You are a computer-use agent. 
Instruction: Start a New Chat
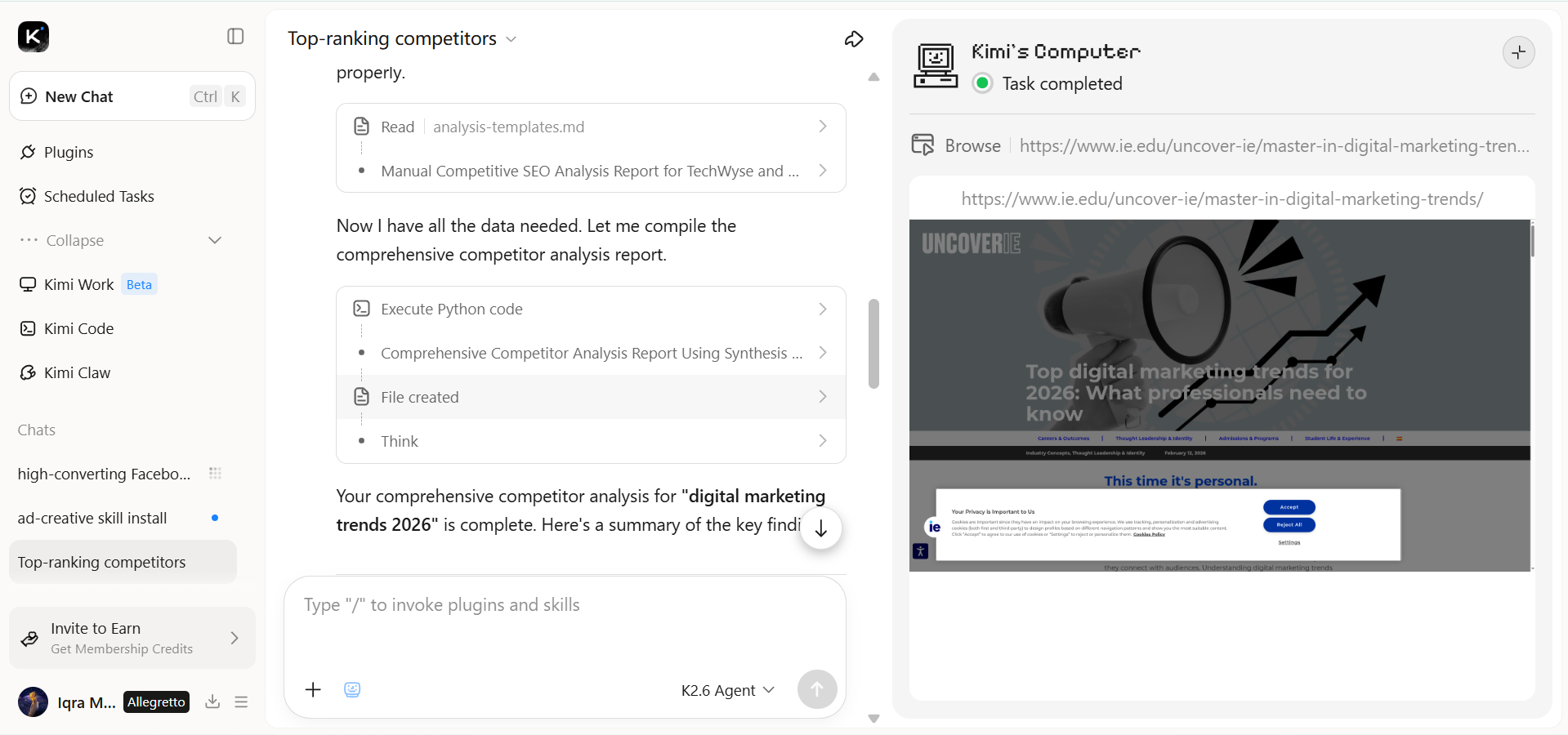[132, 96]
